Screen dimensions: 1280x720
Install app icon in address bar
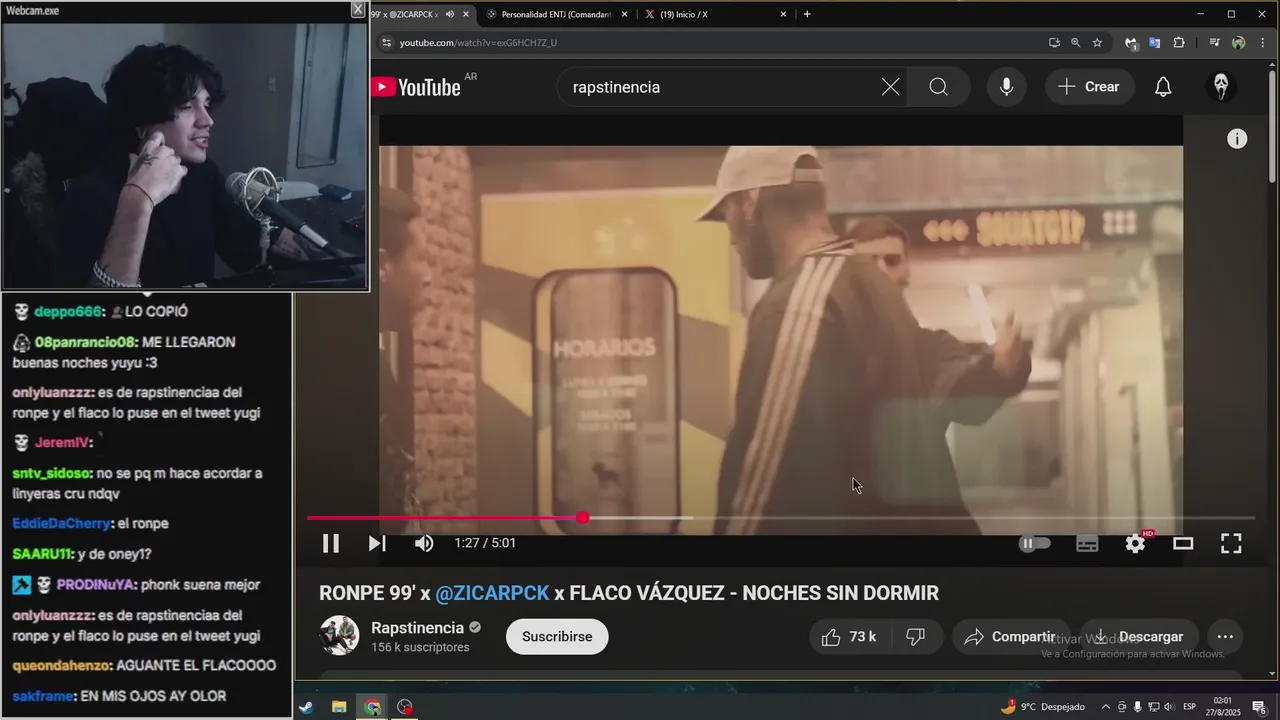tap(1054, 43)
